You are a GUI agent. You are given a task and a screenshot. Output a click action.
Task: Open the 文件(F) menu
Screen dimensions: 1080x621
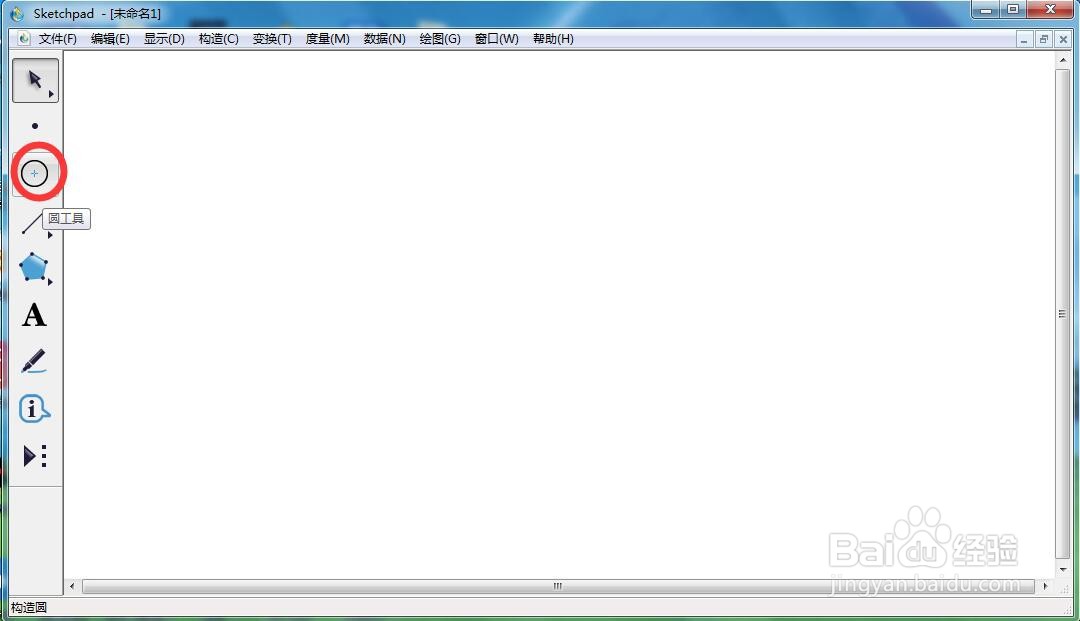pos(57,39)
